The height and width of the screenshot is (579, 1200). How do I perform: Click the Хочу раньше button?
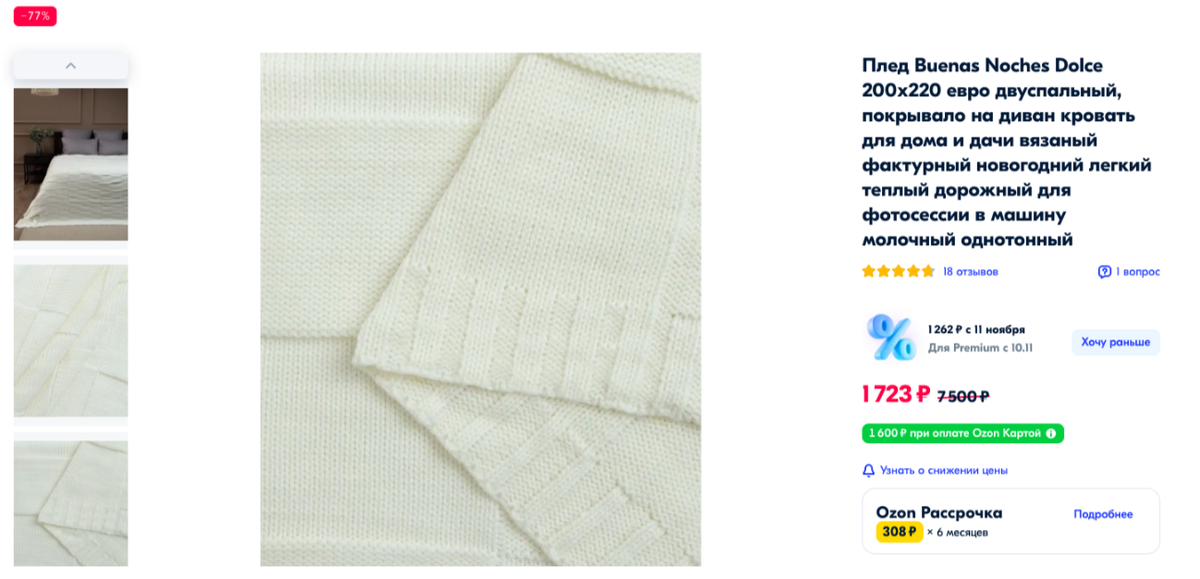point(1115,342)
